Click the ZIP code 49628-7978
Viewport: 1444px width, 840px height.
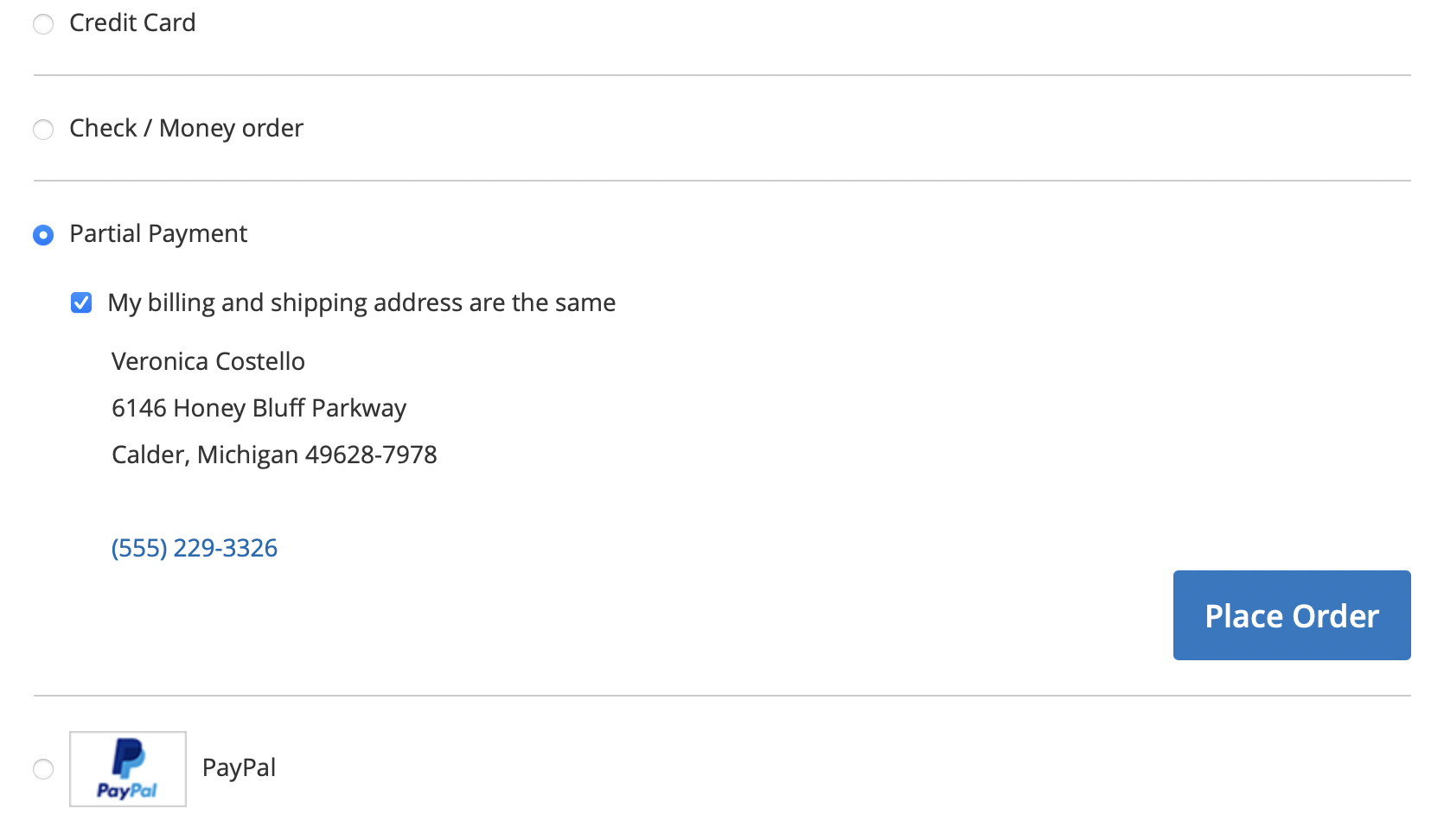coord(371,455)
